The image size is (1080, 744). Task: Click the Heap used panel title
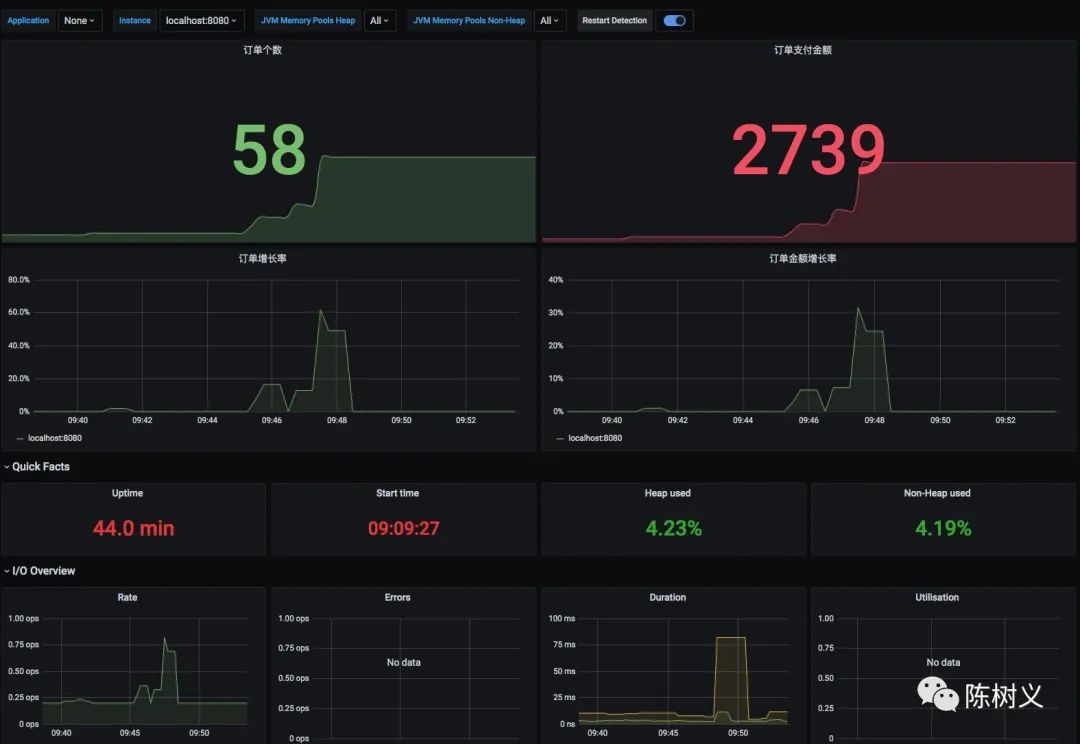pos(667,493)
